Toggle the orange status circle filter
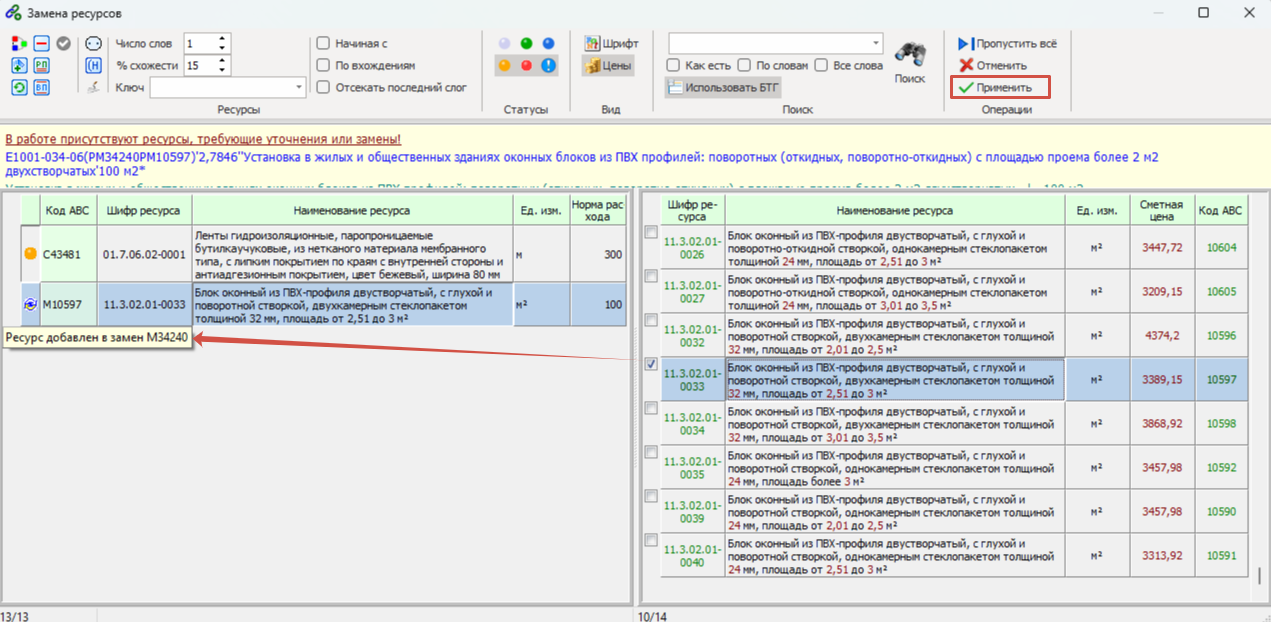This screenshot has height=622, width=1271. tap(504, 66)
